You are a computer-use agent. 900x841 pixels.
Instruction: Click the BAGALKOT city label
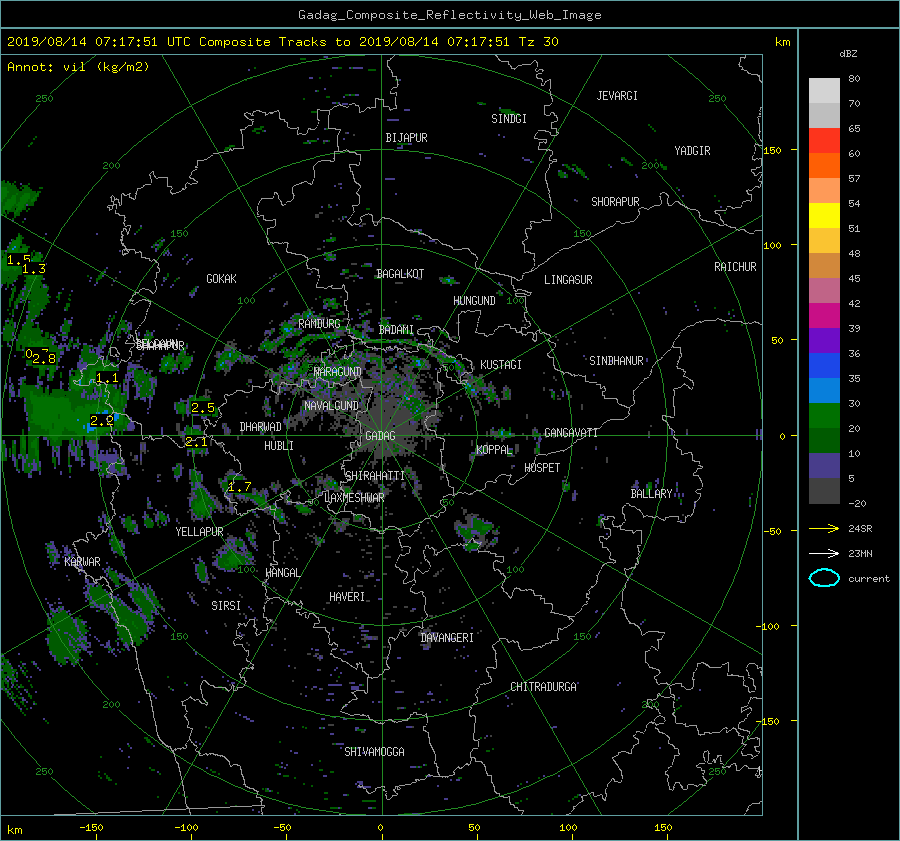point(400,274)
